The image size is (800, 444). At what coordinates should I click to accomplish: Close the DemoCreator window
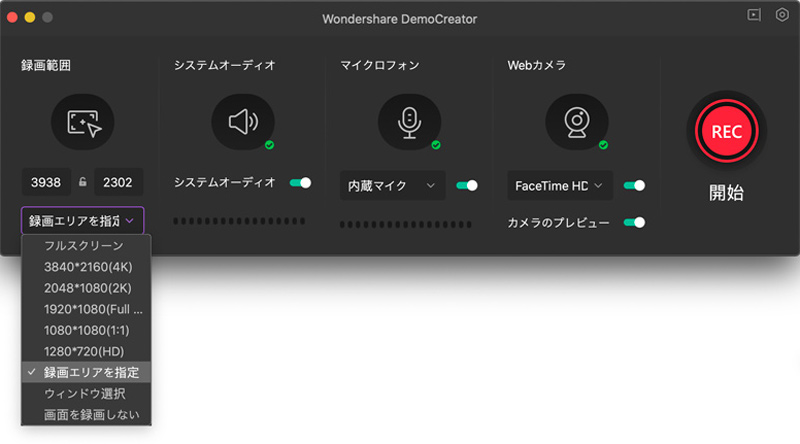(x=12, y=17)
